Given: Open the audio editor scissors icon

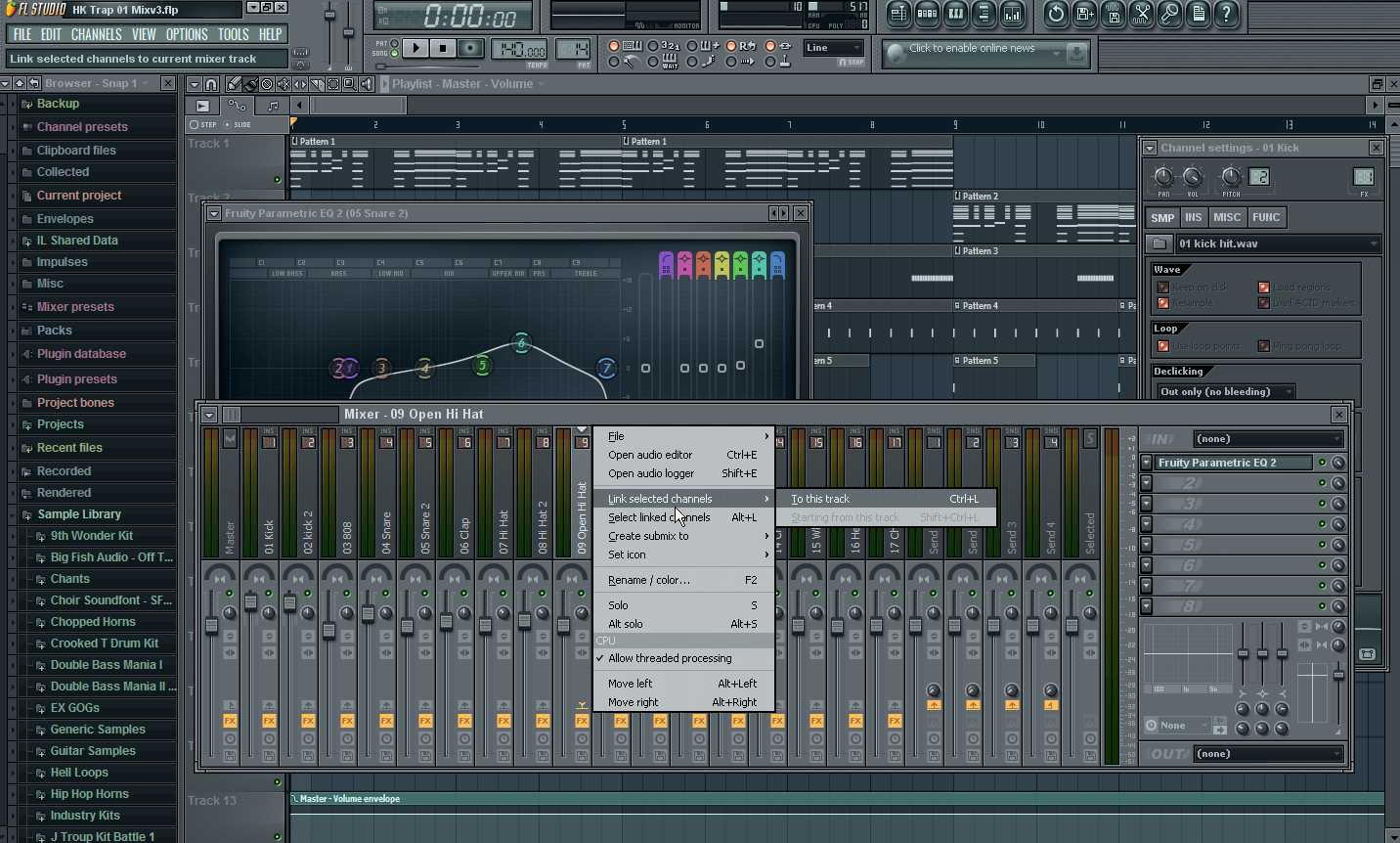Looking at the screenshot, I should pos(1141,14).
